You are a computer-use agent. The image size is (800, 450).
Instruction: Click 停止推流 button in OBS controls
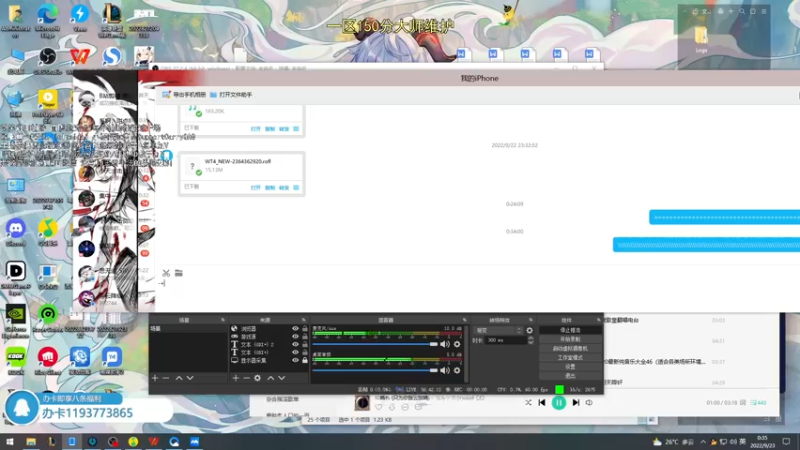click(570, 330)
